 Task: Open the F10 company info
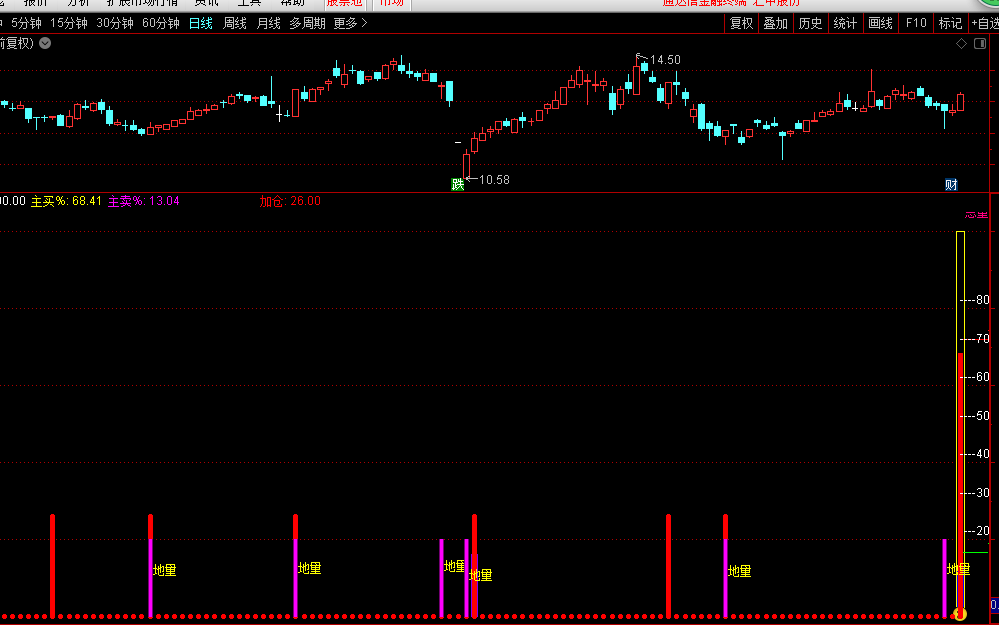tap(916, 23)
